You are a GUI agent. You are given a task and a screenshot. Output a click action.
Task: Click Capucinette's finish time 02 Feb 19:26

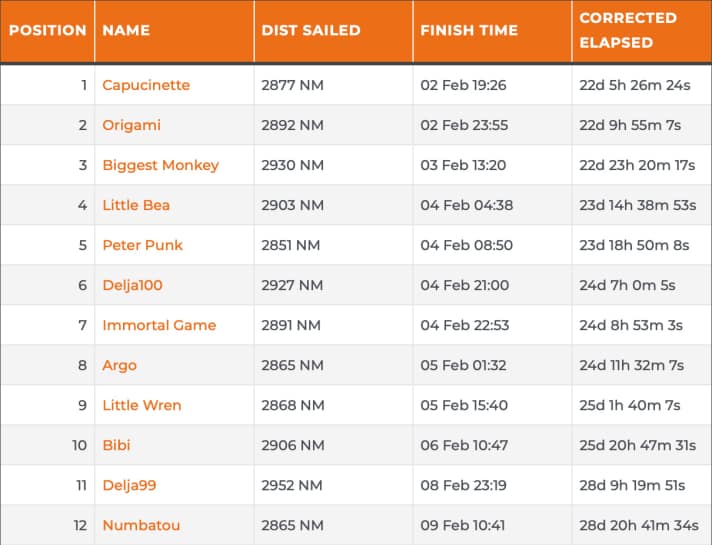click(463, 85)
